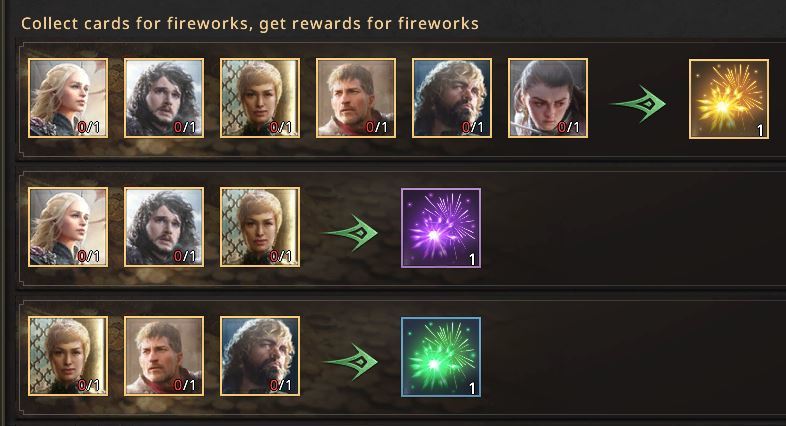Click green arrow before green firework
Viewport: 786px width, 426px height.
click(x=350, y=362)
